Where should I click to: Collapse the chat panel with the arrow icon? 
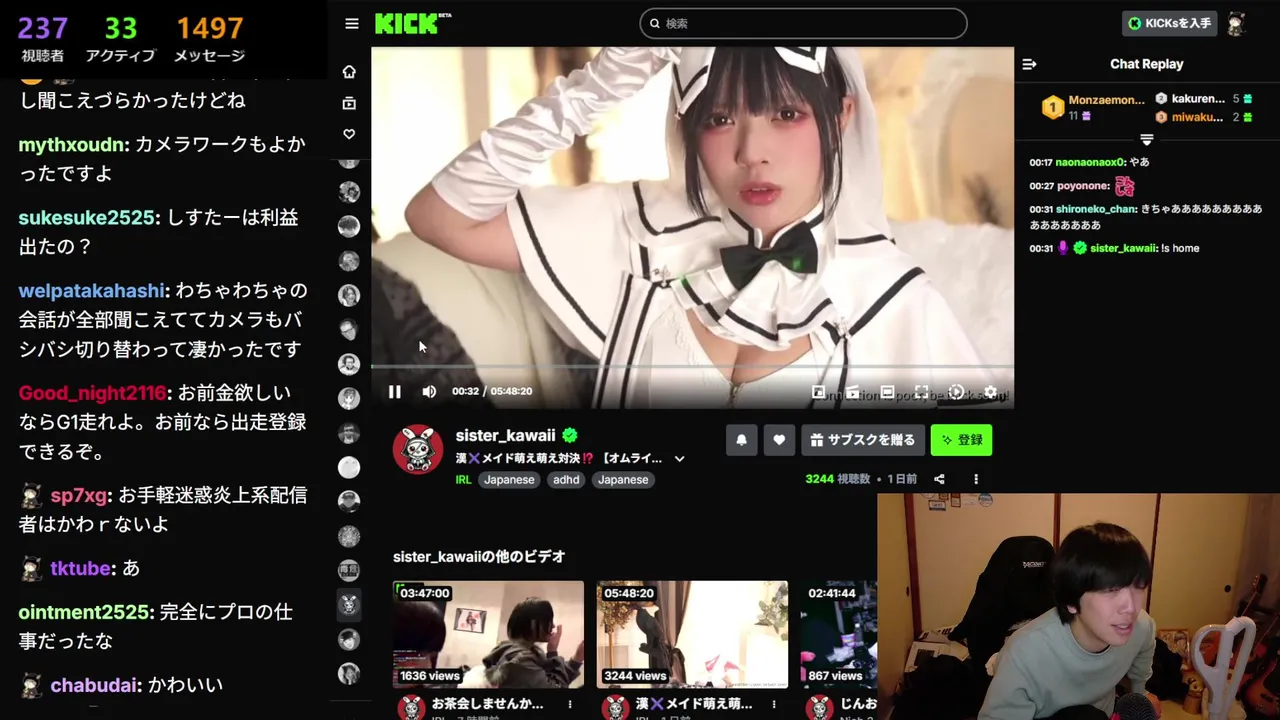pyautogui.click(x=1029, y=64)
